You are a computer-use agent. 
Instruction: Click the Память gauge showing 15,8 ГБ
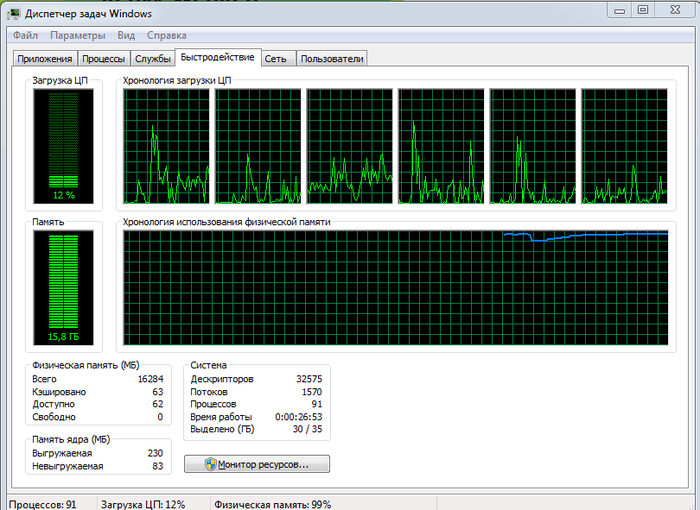tap(63, 288)
